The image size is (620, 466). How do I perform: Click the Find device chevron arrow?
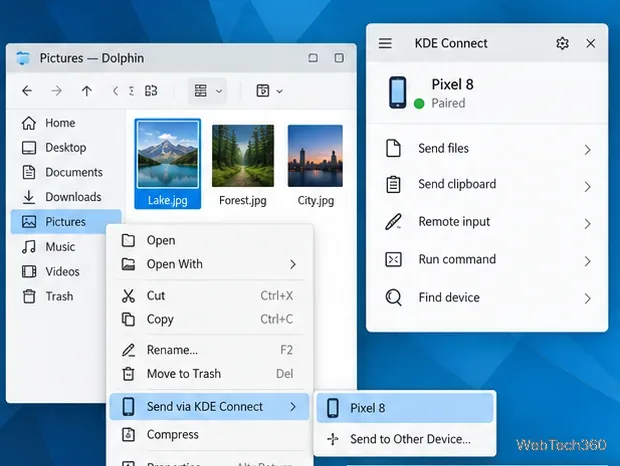click(588, 298)
